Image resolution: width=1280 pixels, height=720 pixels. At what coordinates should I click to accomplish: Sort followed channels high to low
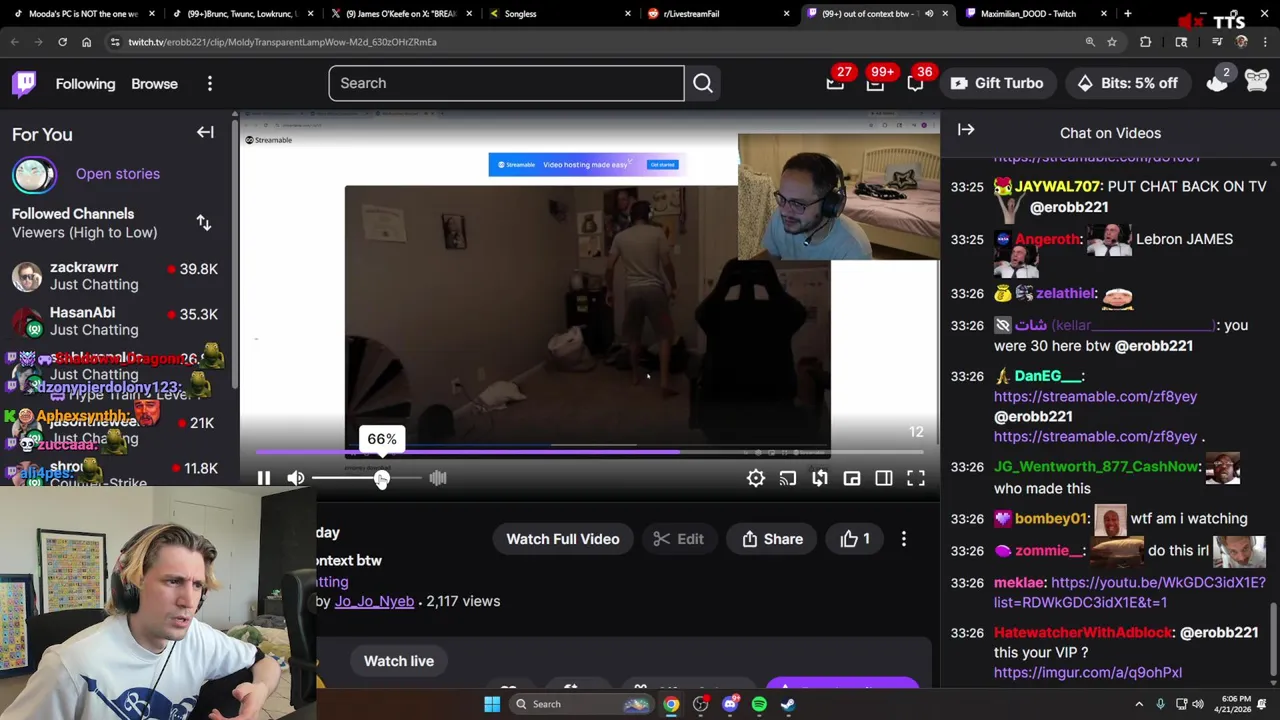[204, 223]
